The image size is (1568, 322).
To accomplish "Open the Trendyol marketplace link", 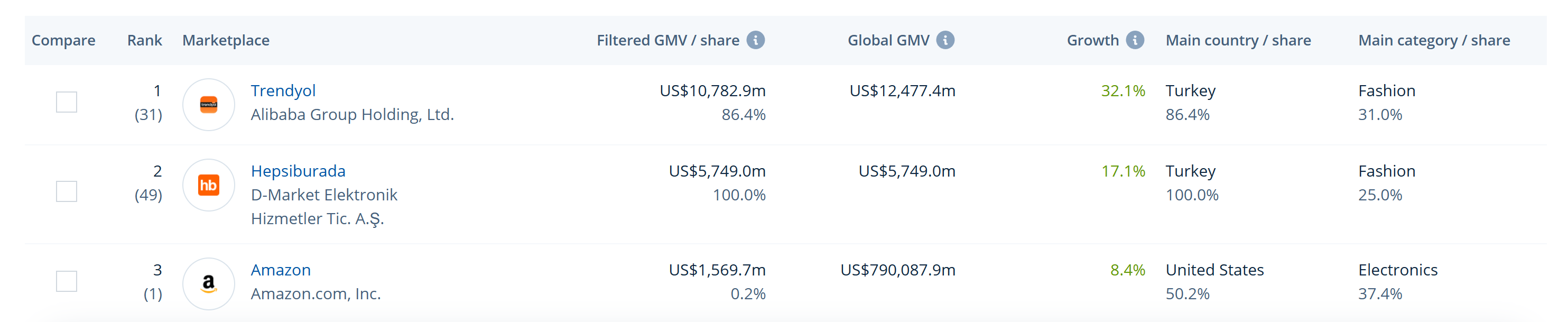I will pos(283,91).
